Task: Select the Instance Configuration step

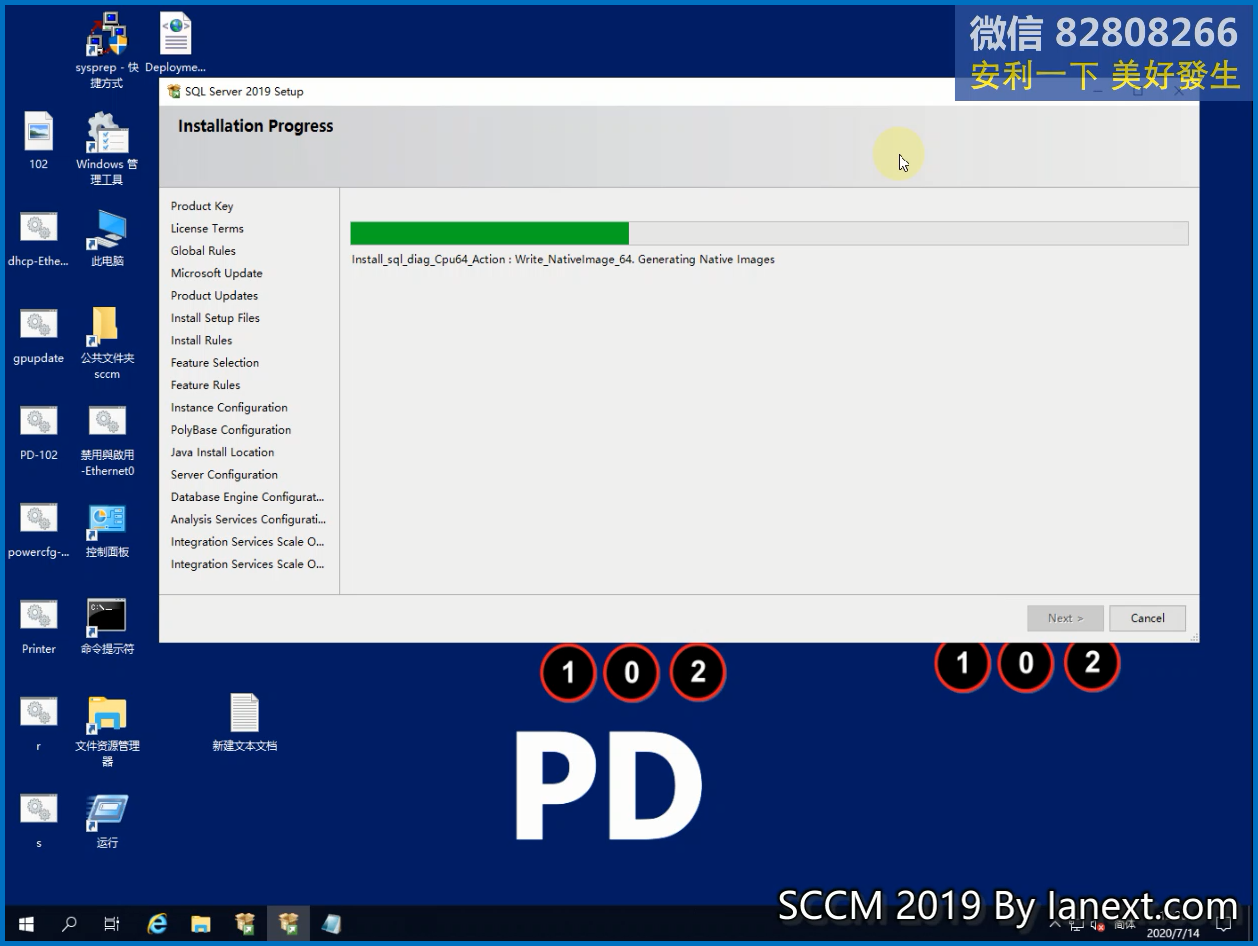Action: pos(229,408)
